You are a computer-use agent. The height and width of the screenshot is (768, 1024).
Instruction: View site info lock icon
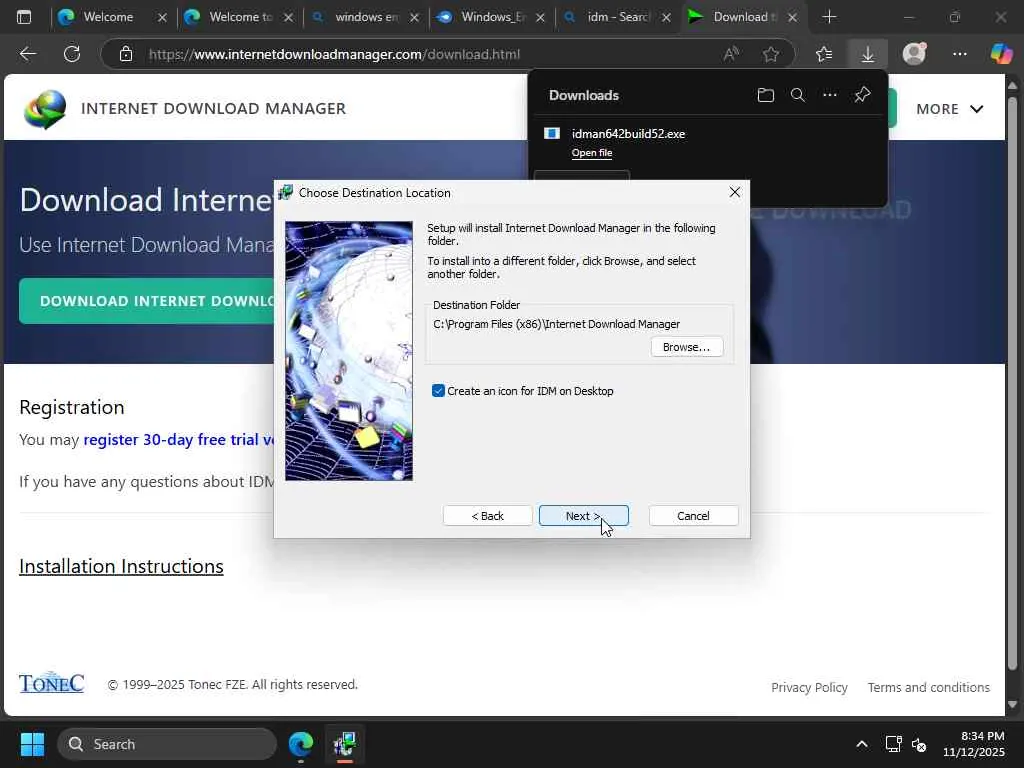pyautogui.click(x=126, y=54)
